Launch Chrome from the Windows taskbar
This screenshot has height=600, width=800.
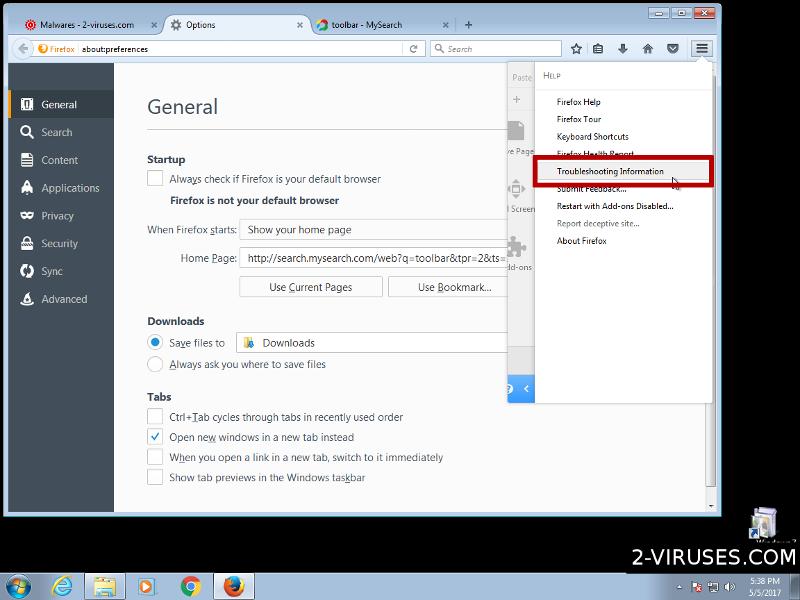coord(190,586)
